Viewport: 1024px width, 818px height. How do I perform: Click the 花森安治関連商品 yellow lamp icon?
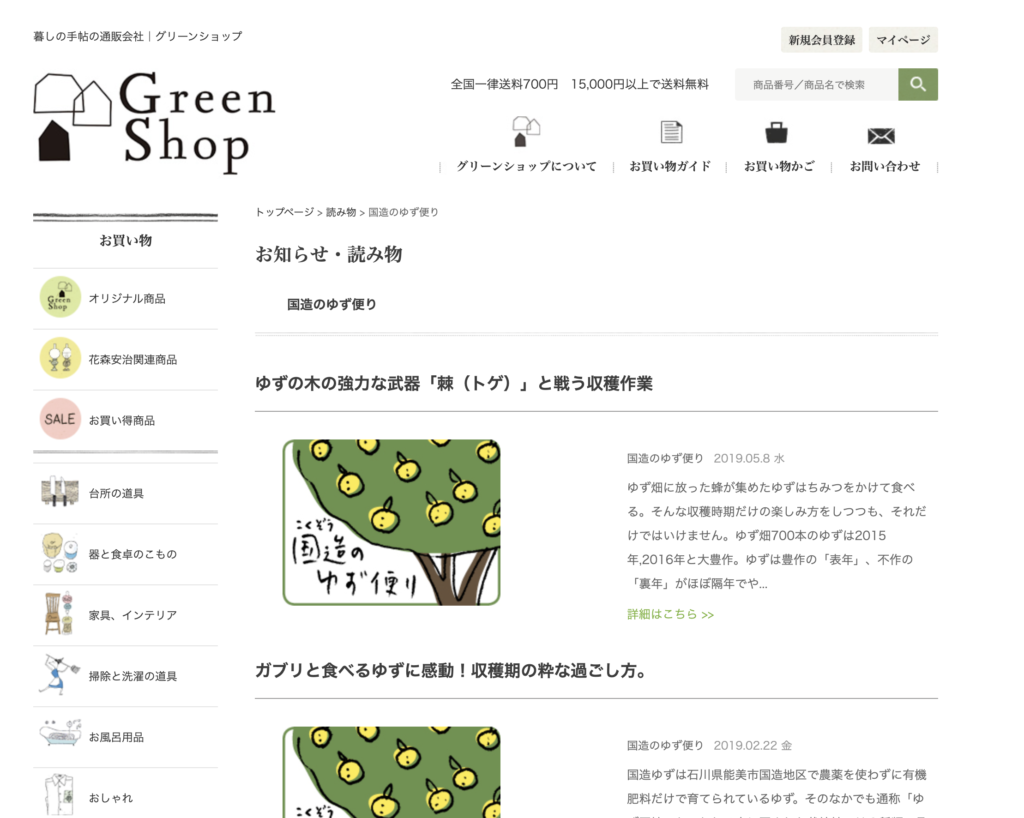point(60,358)
